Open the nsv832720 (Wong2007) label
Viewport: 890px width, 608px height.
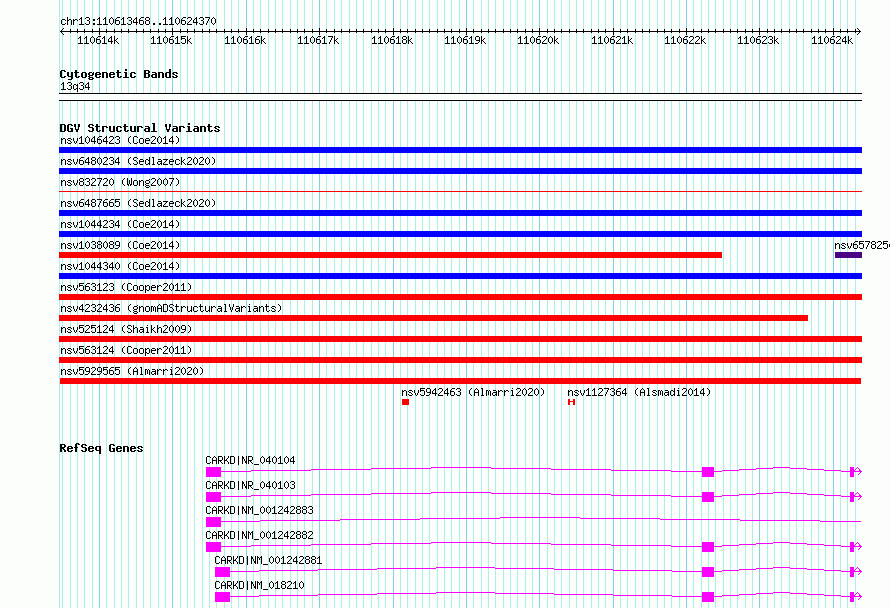[x=120, y=182]
